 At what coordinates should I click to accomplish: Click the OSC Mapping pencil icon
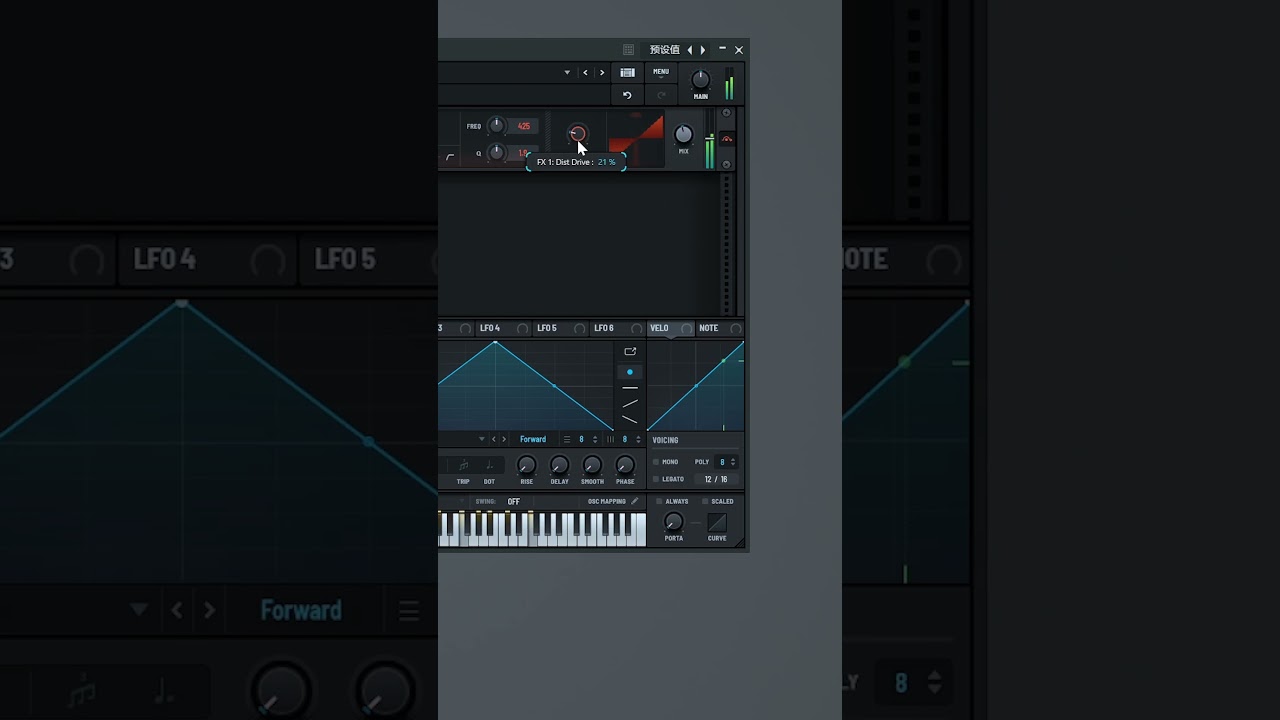(634, 501)
